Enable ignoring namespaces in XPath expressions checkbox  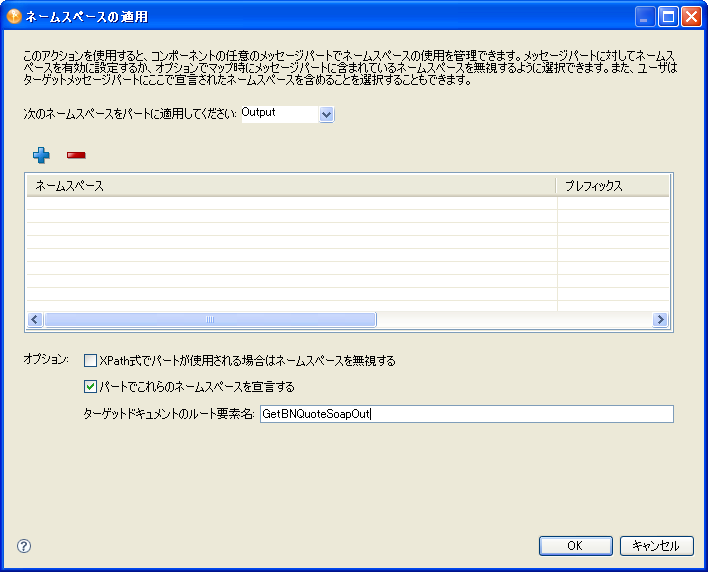90,361
